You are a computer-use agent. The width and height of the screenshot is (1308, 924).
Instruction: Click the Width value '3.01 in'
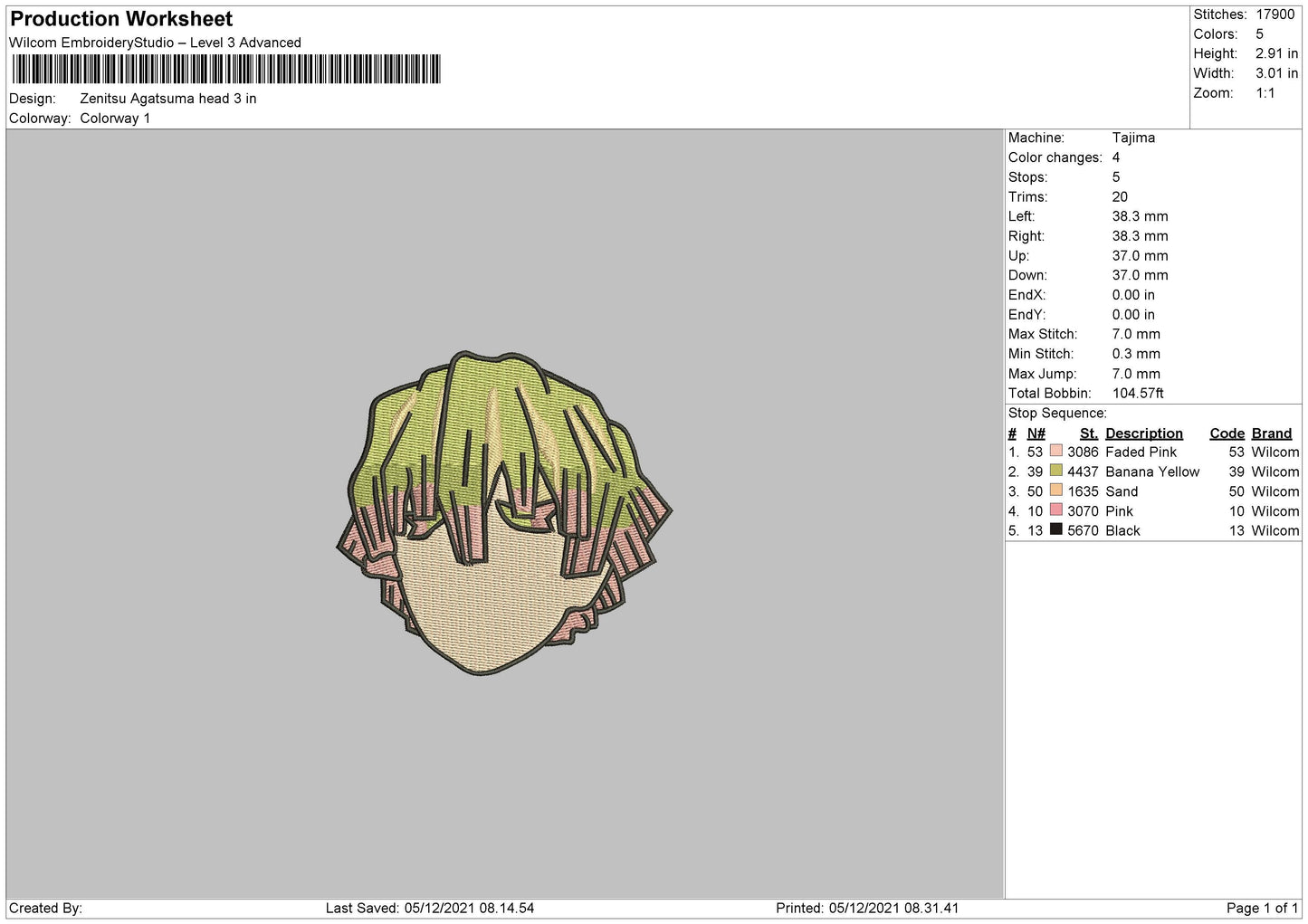(x=1277, y=73)
